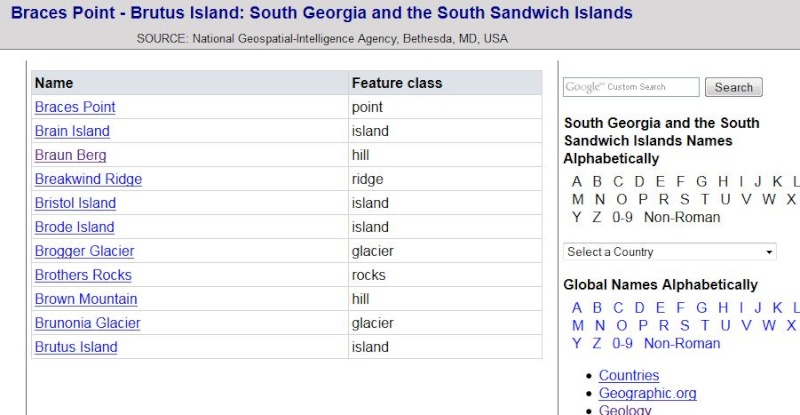Visit the Braun Berg link
This screenshot has width=800, height=415.
[70, 155]
